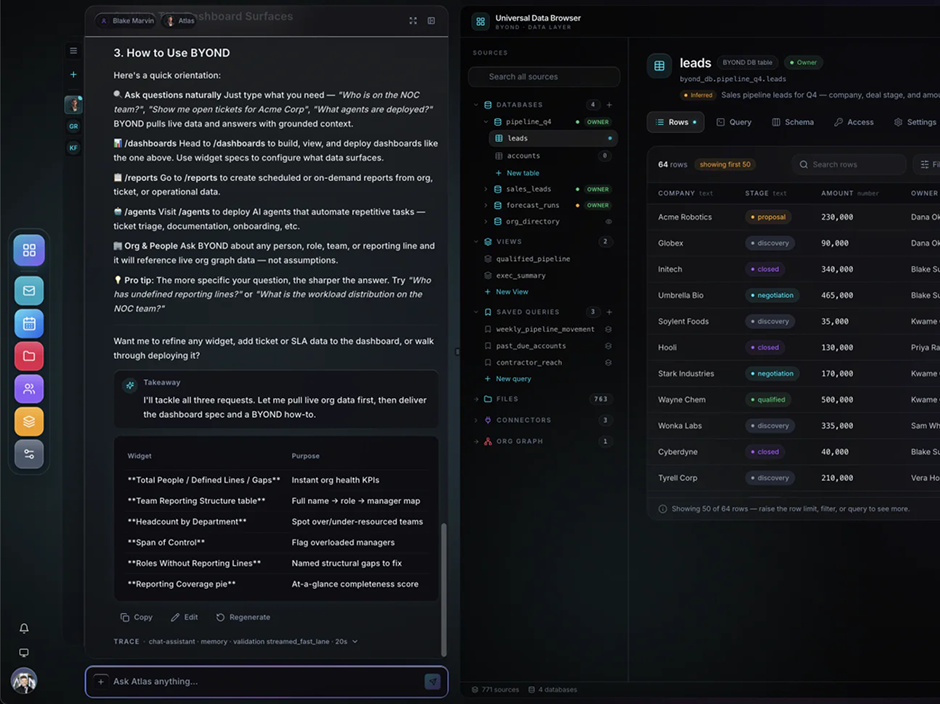This screenshot has width=940, height=704.
Task: Select the KF conversation avatar
Action: pyautogui.click(x=73, y=148)
